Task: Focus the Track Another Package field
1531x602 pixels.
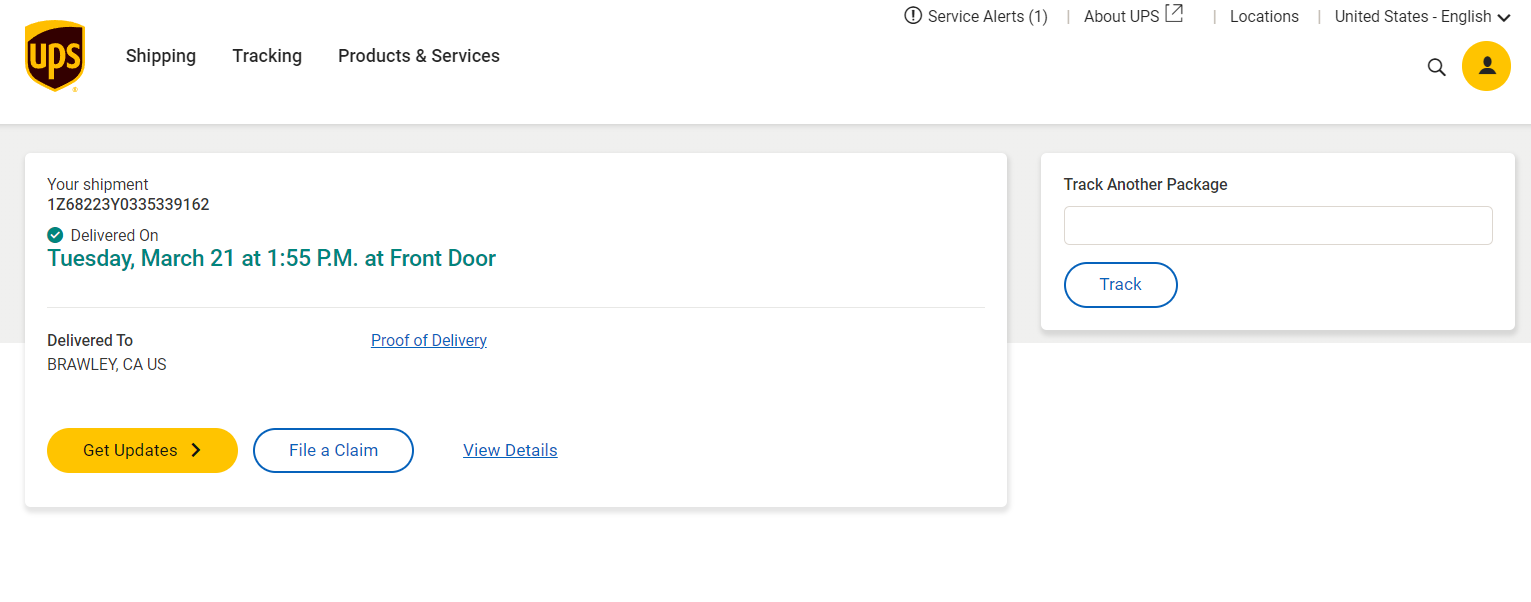Action: [x=1277, y=226]
